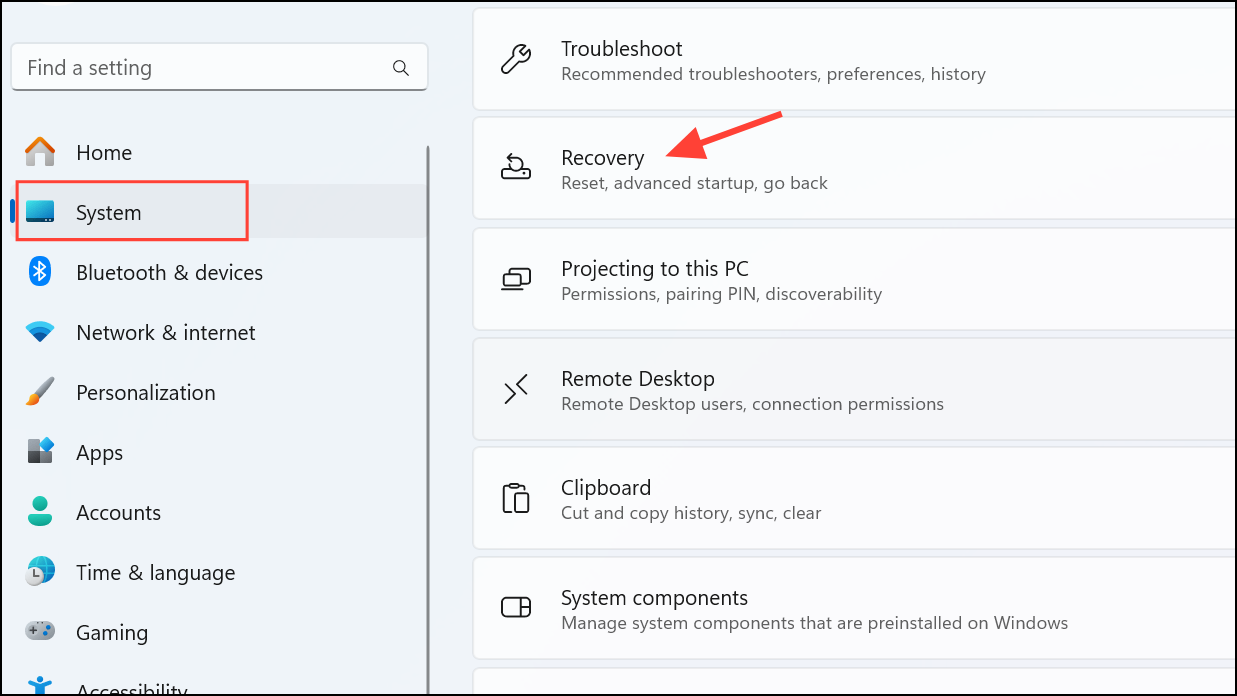The width and height of the screenshot is (1237, 696).
Task: Click the Recovery reset icon
Action: 514,167
